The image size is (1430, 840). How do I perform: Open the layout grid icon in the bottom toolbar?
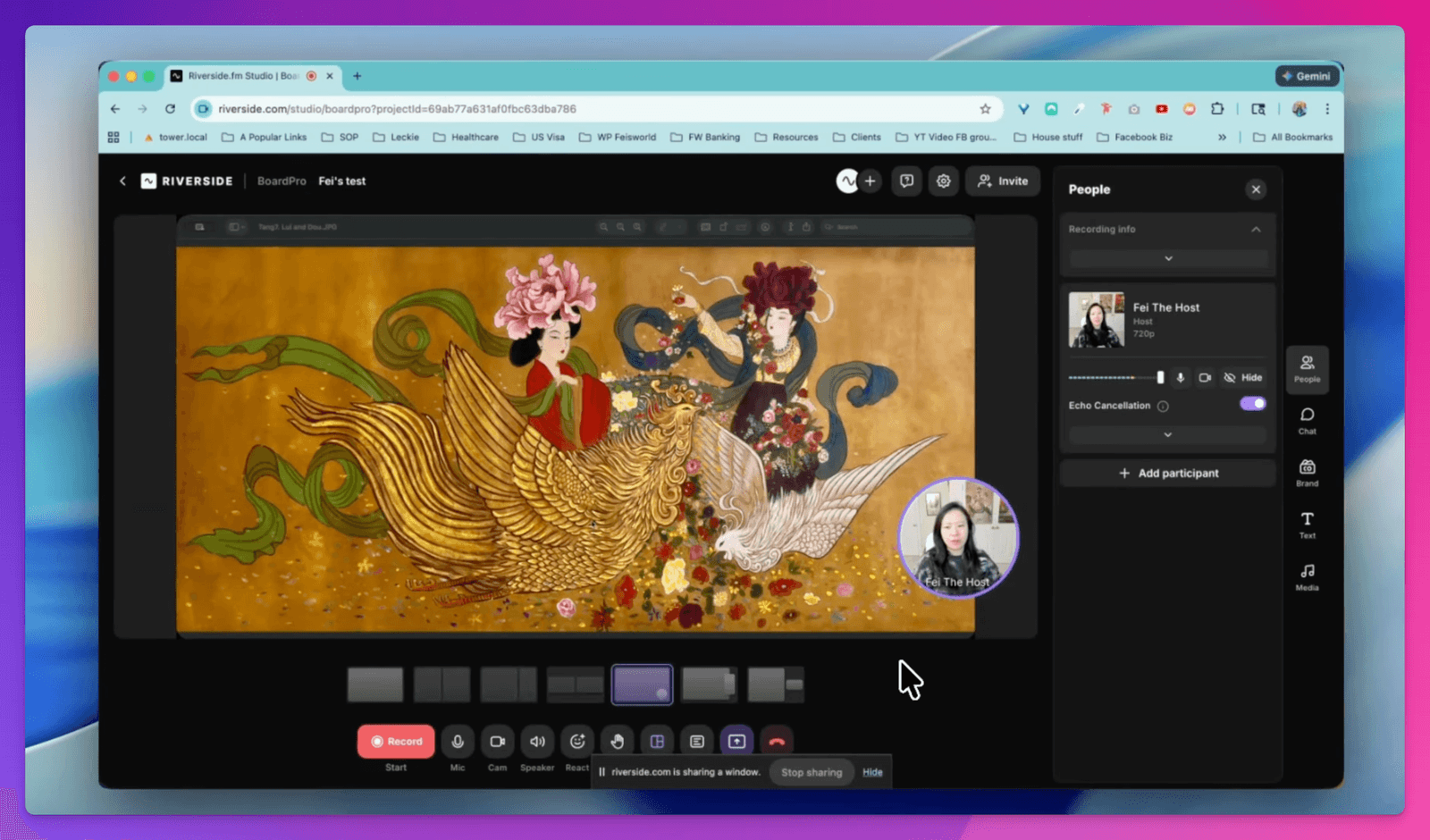pyautogui.click(x=657, y=741)
